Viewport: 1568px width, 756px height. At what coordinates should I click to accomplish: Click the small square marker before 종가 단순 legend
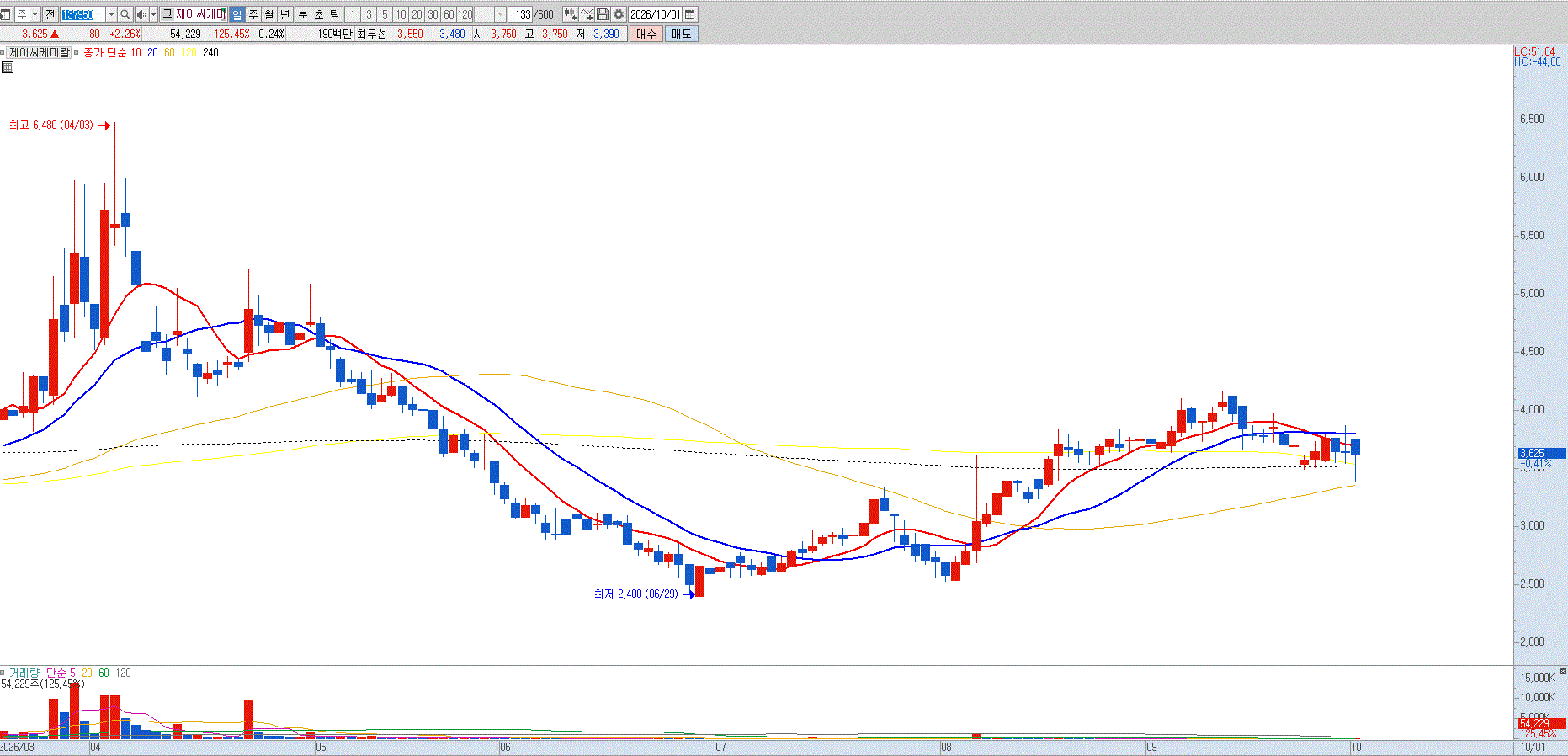[x=77, y=52]
